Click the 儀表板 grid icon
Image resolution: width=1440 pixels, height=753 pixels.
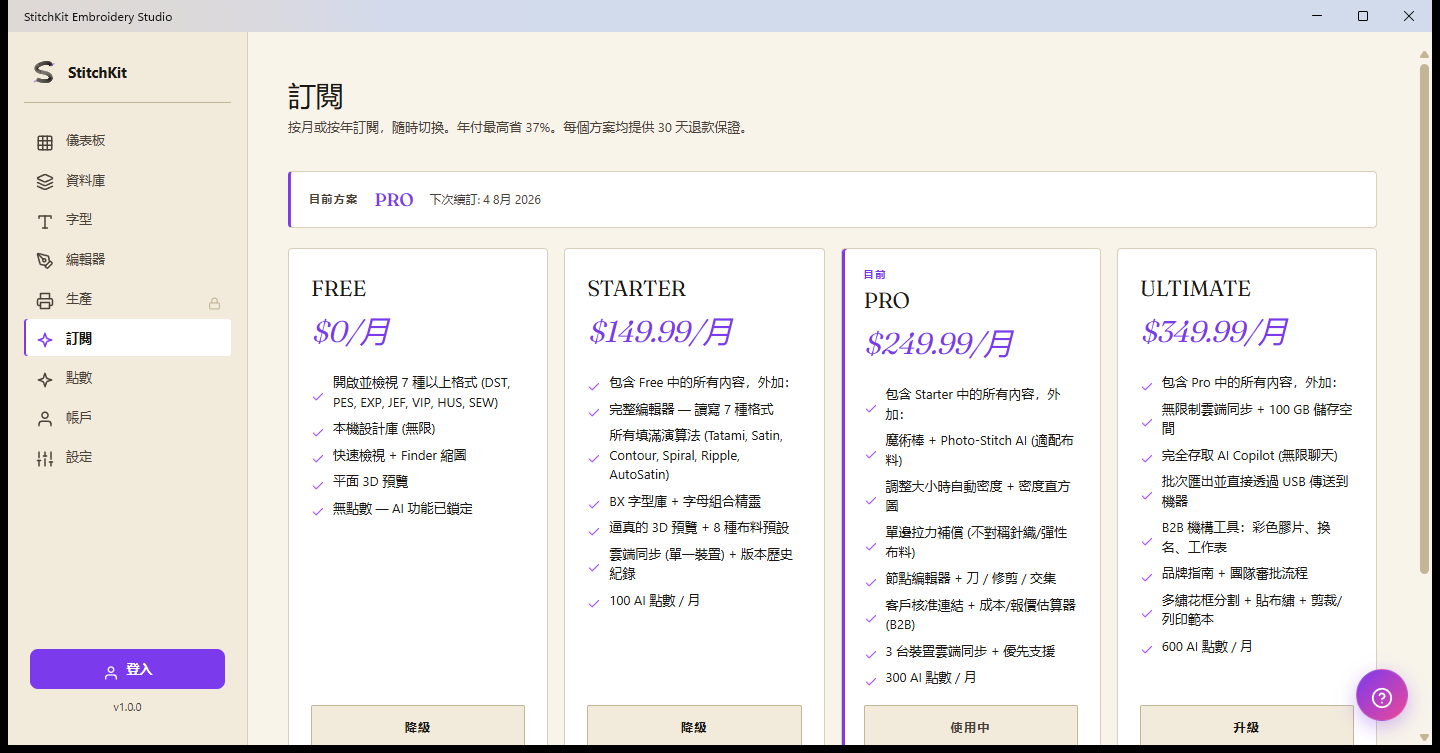[45, 142]
